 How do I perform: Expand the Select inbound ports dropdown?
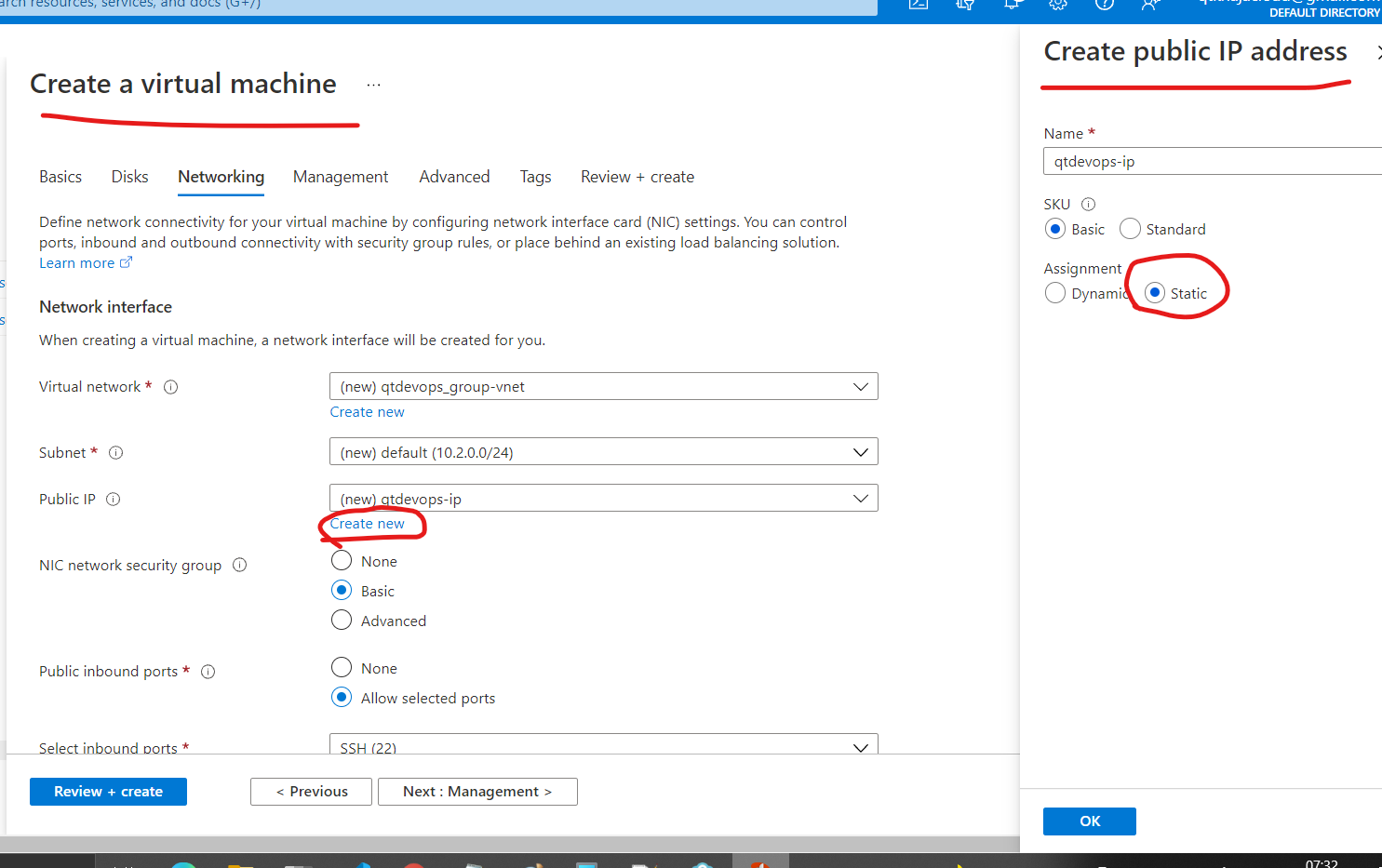point(604,745)
